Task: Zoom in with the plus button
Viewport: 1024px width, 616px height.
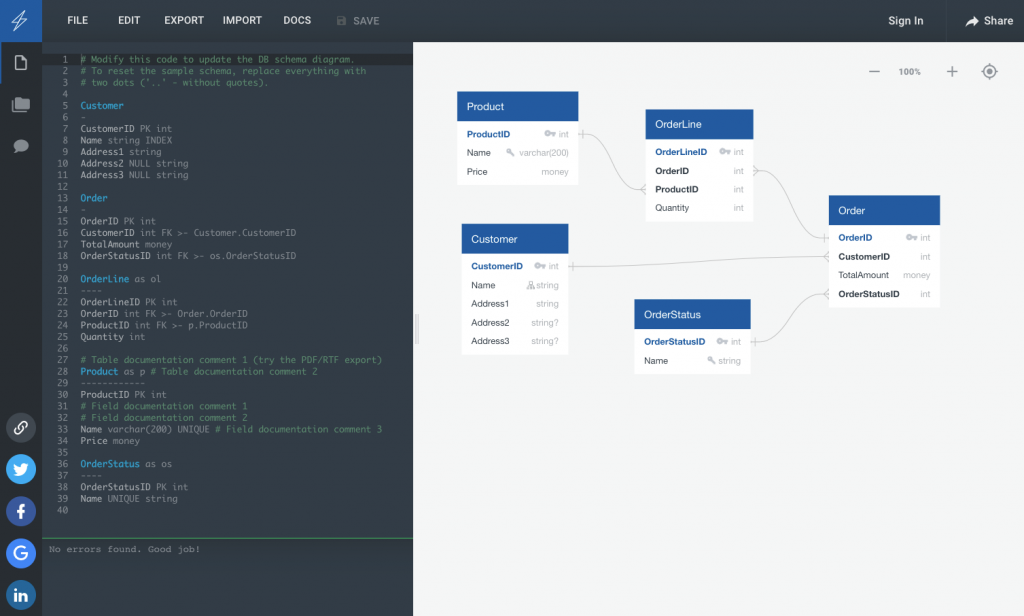Action: pyautogui.click(x=951, y=71)
